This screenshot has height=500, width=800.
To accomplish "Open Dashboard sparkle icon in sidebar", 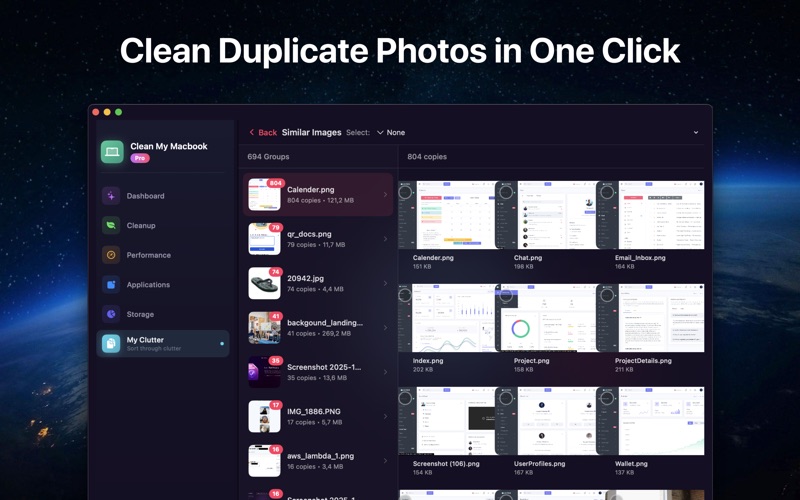I will point(111,196).
